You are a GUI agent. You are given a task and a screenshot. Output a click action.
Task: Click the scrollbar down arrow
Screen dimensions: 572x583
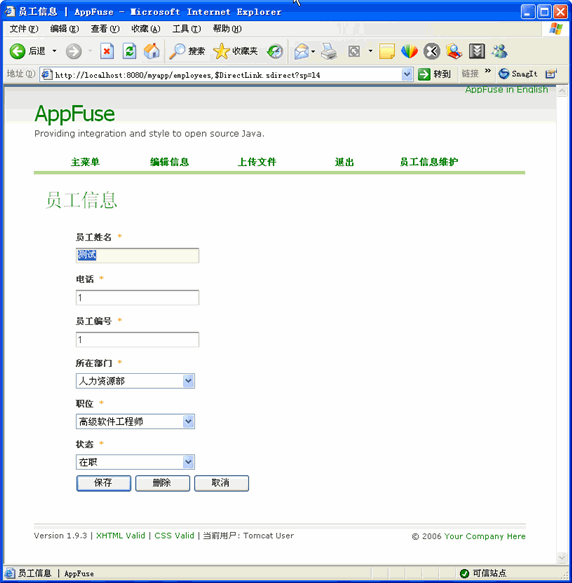click(x=562, y=557)
